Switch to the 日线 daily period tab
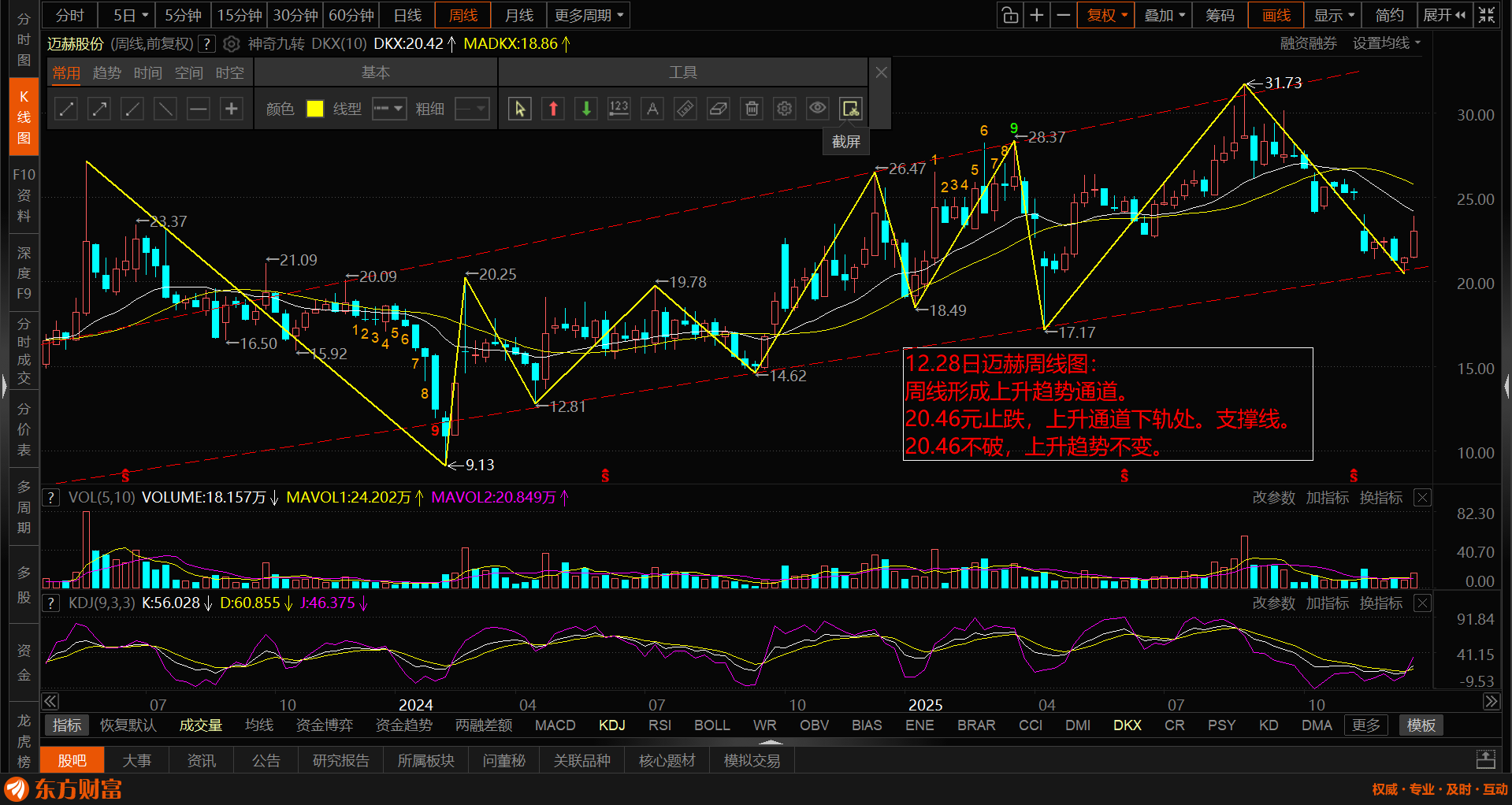Screen dimensions: 1512x805 [x=407, y=15]
